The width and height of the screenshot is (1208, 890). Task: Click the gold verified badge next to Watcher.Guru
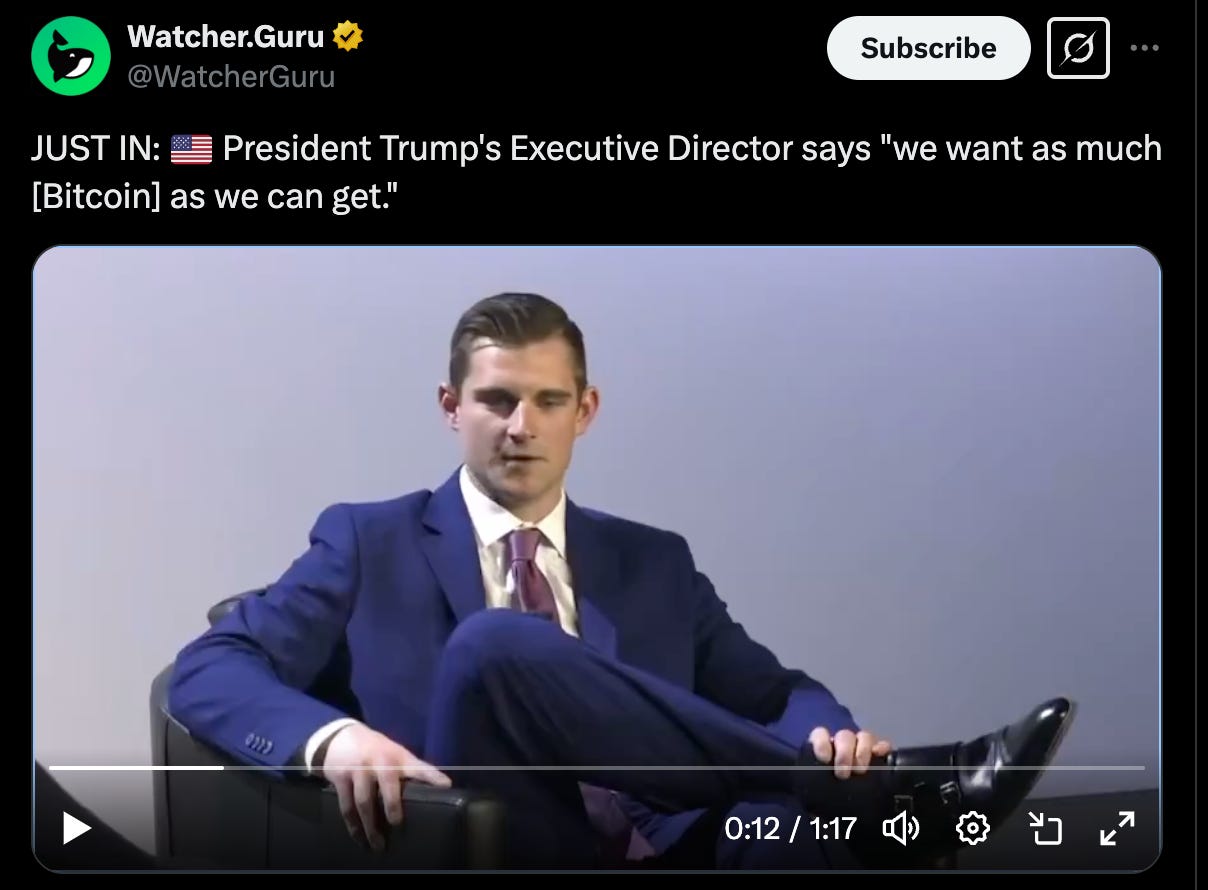tap(348, 38)
